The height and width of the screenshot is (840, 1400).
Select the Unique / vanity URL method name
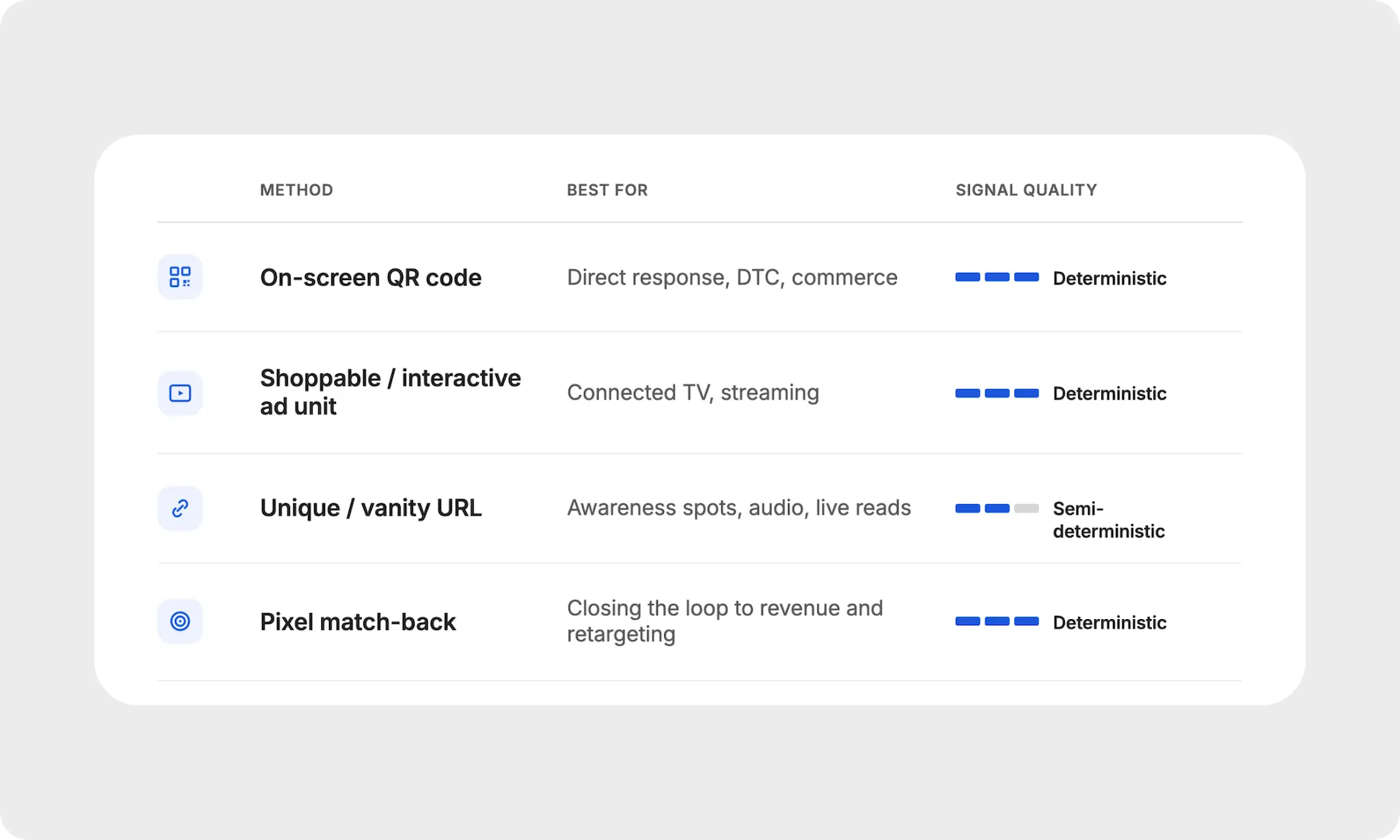click(x=371, y=508)
